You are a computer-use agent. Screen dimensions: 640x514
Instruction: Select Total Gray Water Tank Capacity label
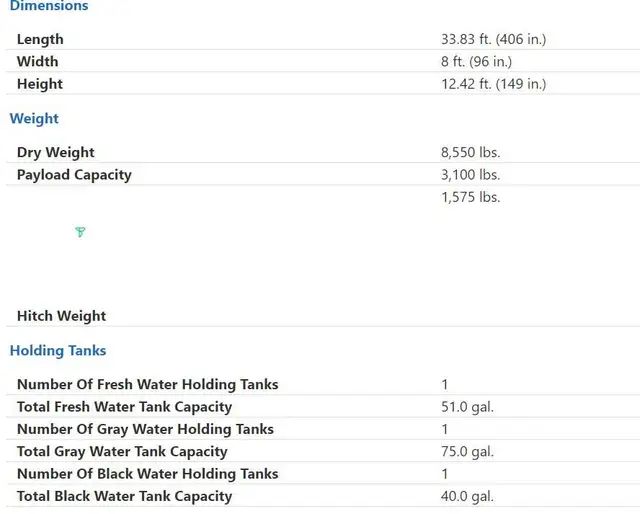click(122, 452)
